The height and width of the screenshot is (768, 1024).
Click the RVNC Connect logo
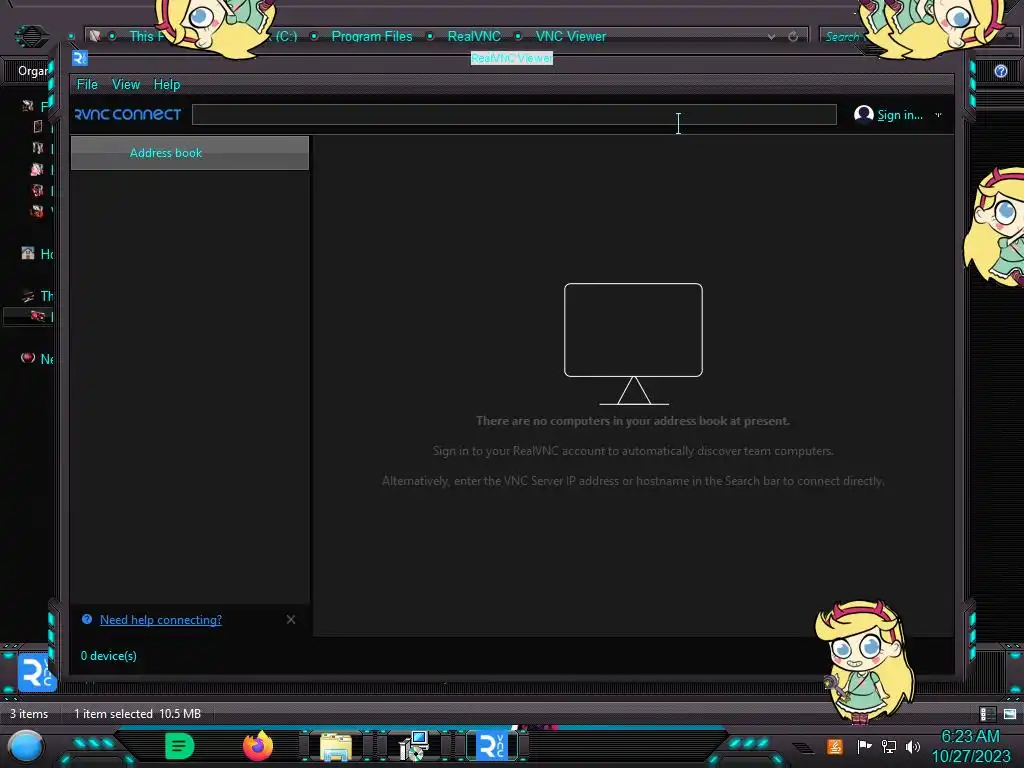[128, 114]
